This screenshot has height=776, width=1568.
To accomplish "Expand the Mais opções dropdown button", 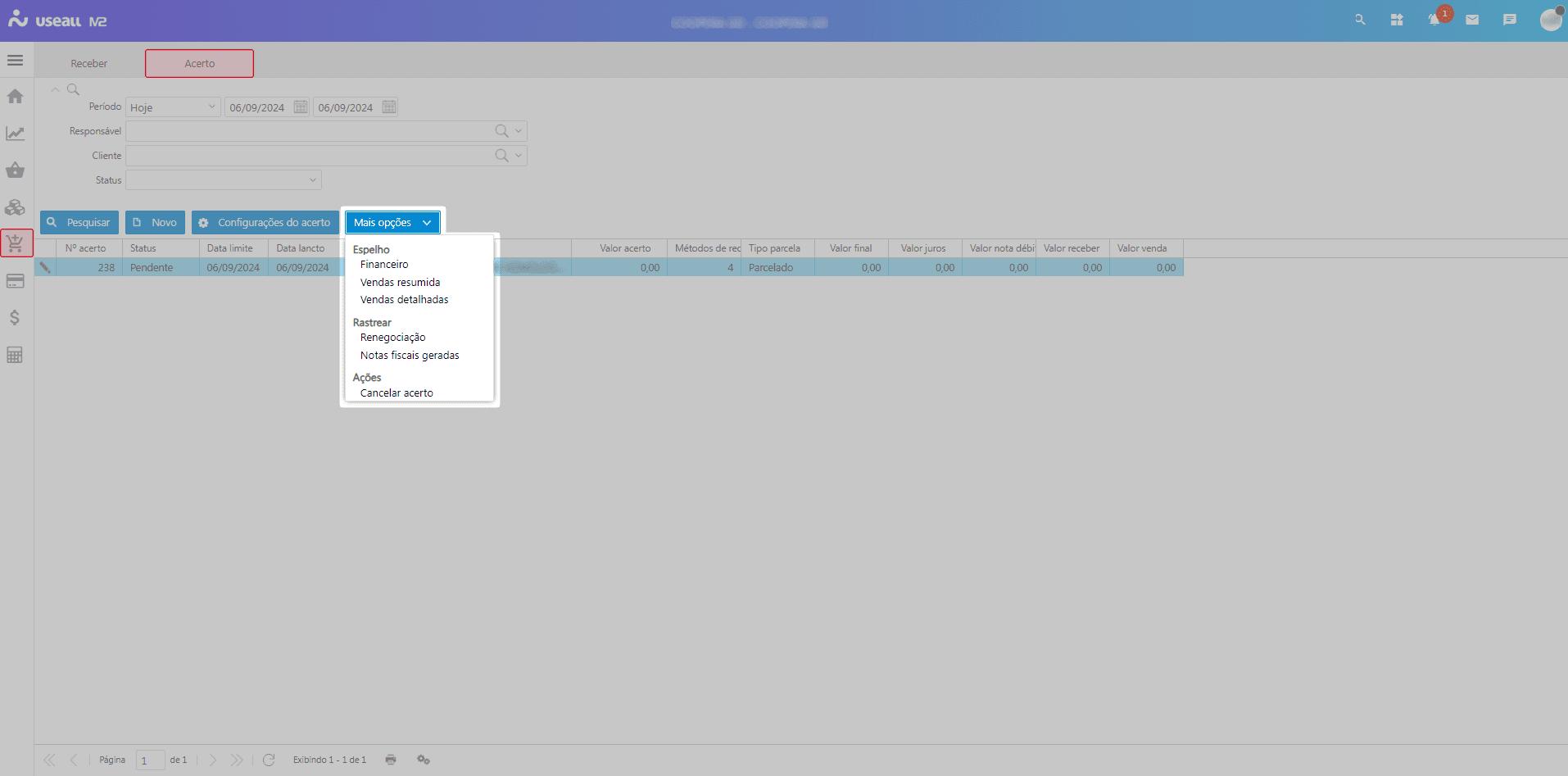I will [392, 223].
